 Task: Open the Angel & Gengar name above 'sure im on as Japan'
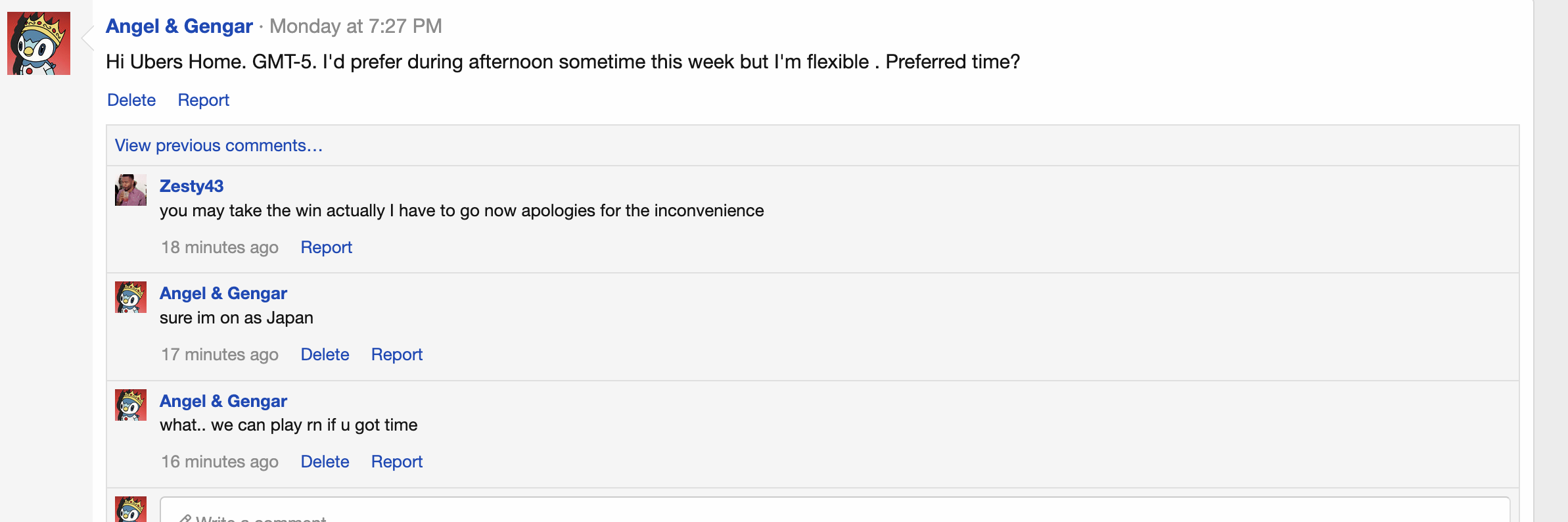click(x=223, y=293)
